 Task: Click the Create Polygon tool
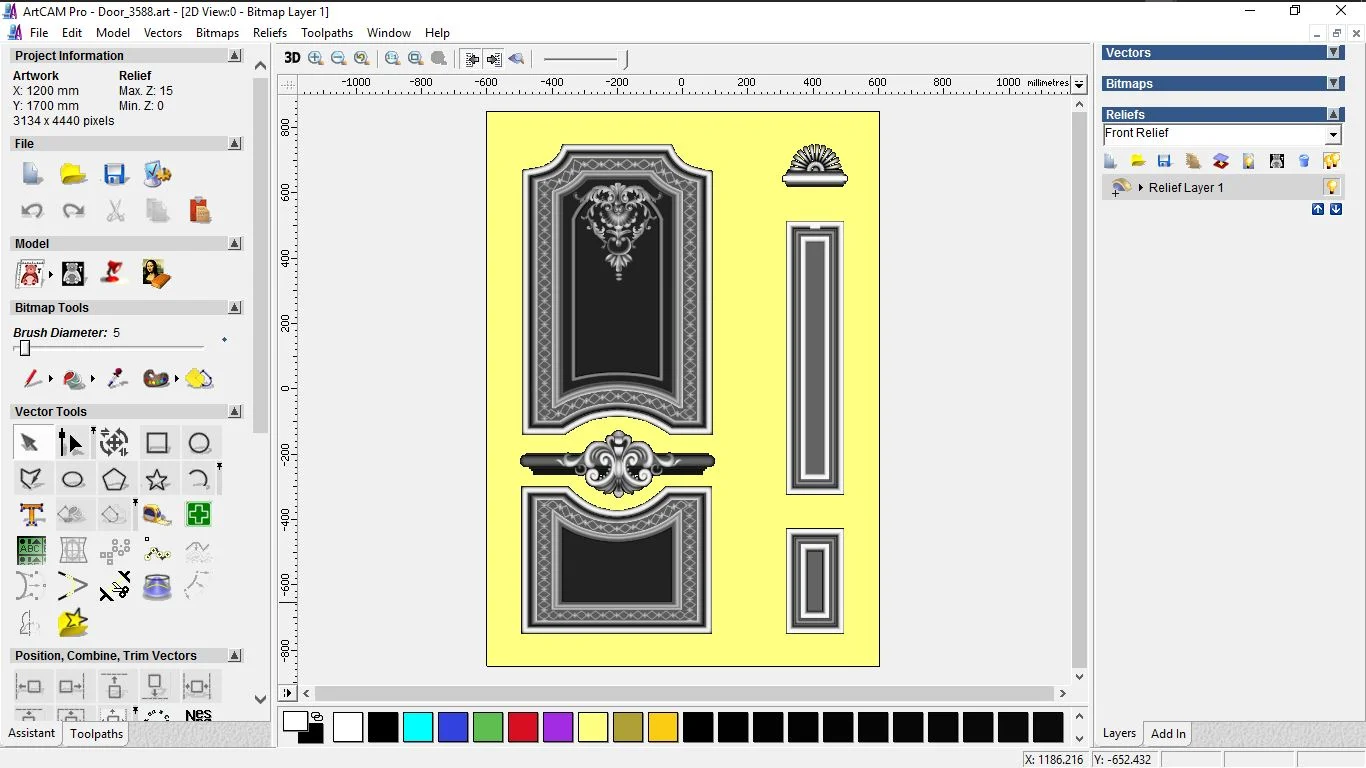114,479
